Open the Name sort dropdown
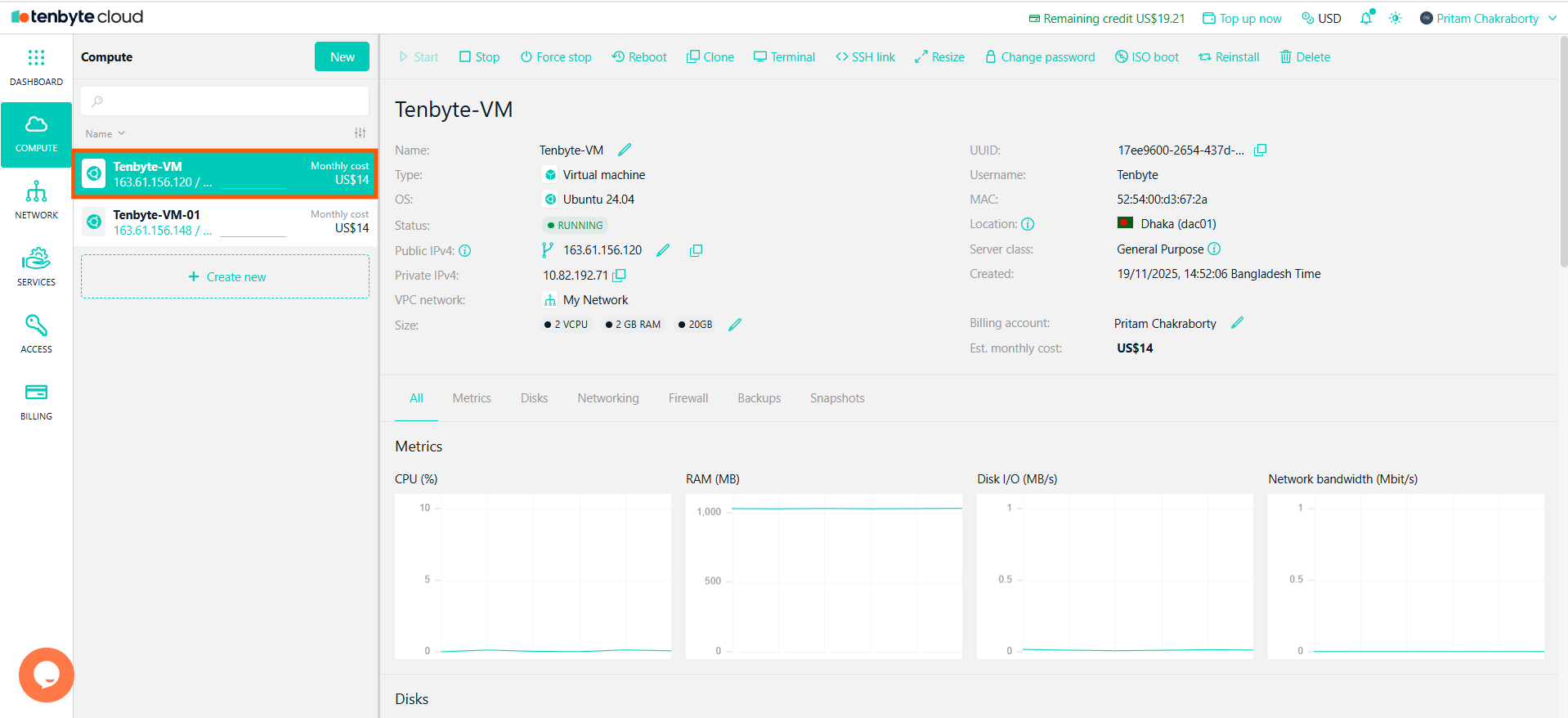Viewport: 1568px width, 718px height. click(x=105, y=133)
